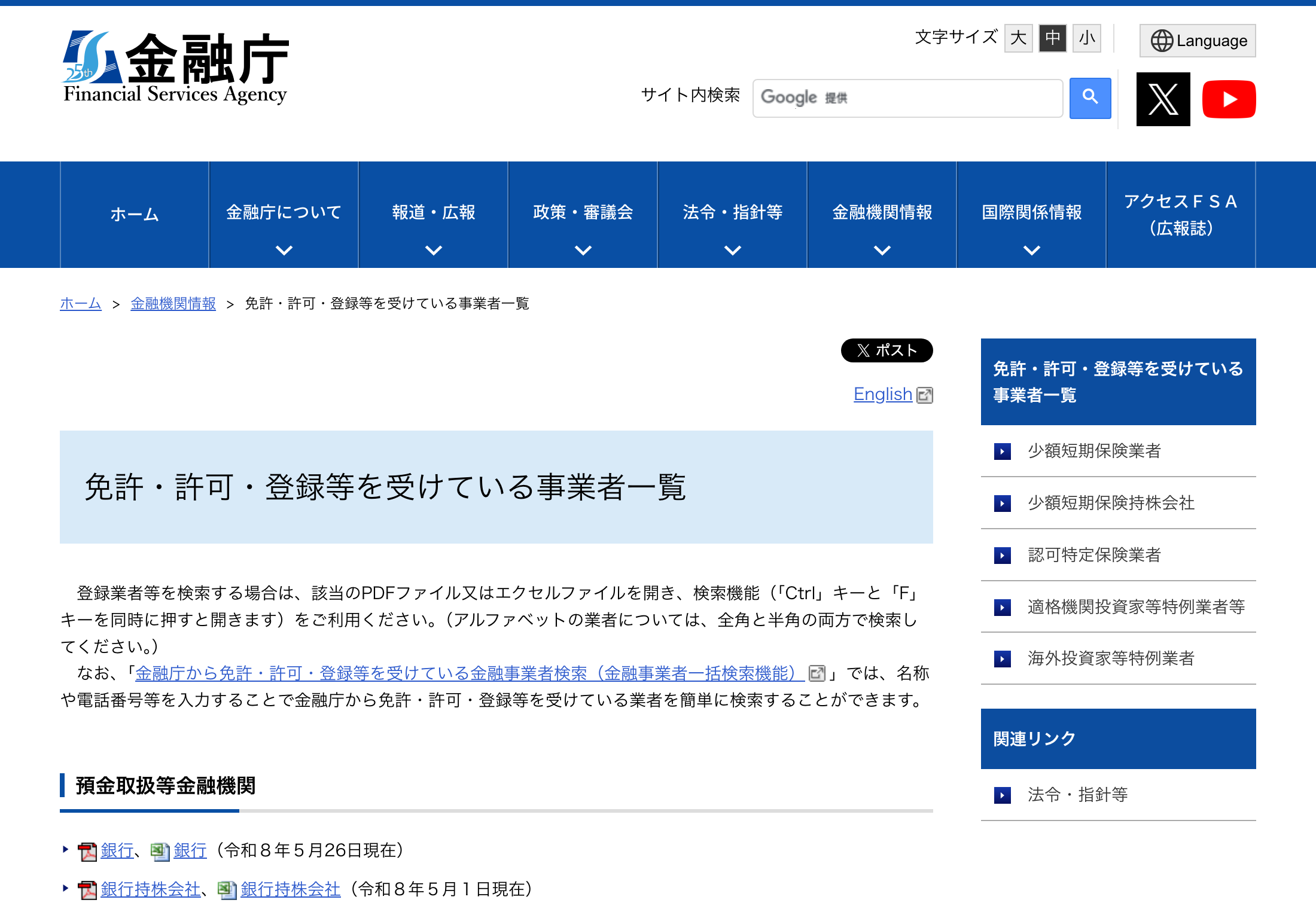1316x909 pixels.
Task: Click the PDF icon beside 銀行
Action: click(87, 852)
